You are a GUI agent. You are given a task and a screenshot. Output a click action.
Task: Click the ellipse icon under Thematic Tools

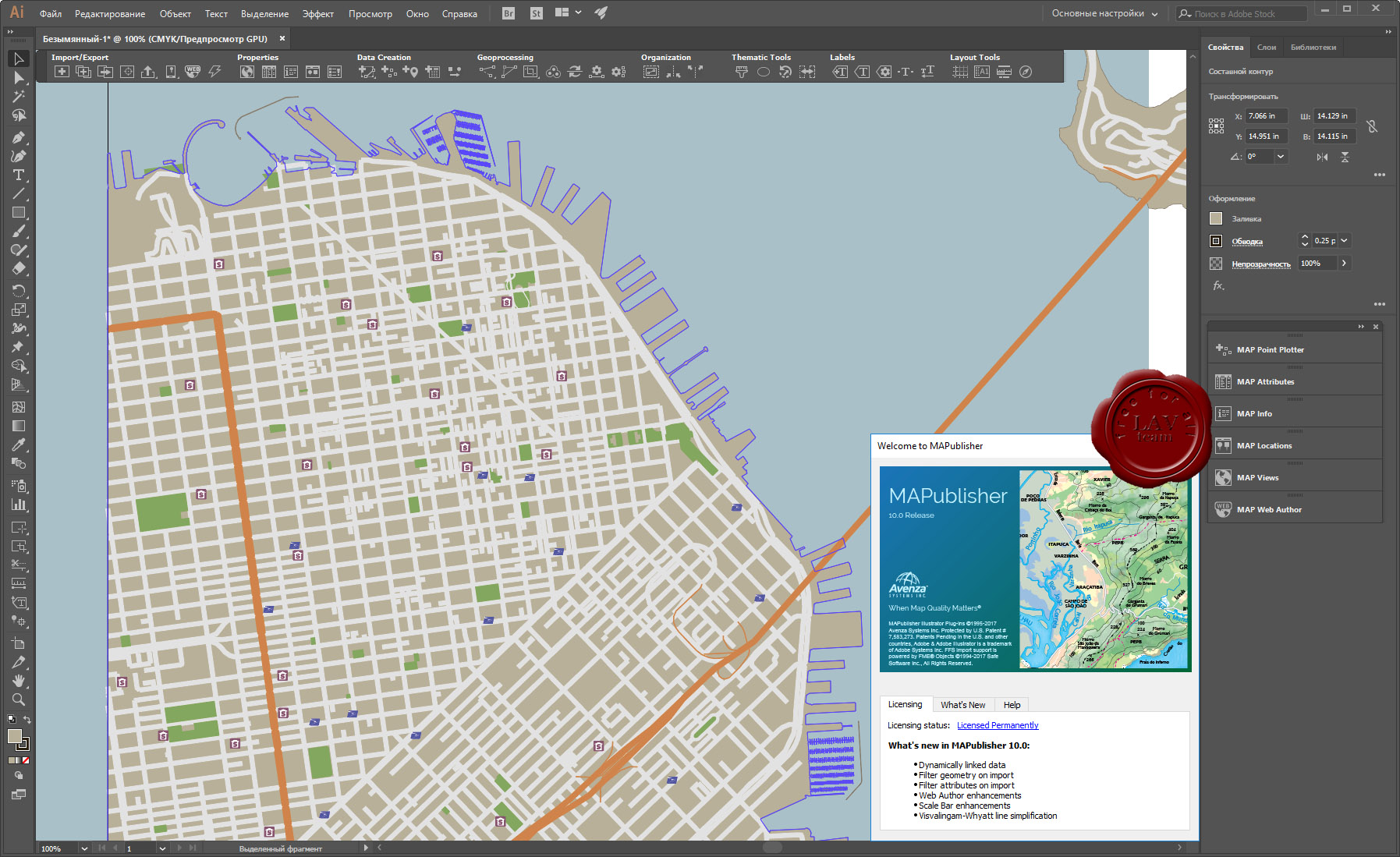point(764,72)
